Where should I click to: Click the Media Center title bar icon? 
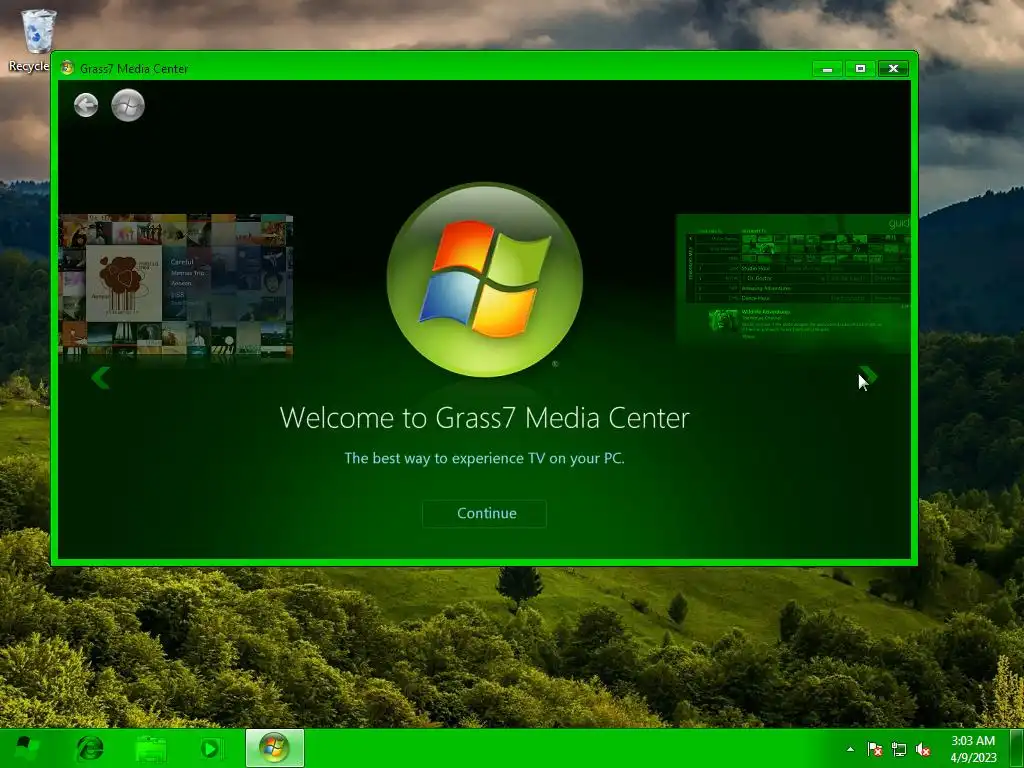[67, 68]
